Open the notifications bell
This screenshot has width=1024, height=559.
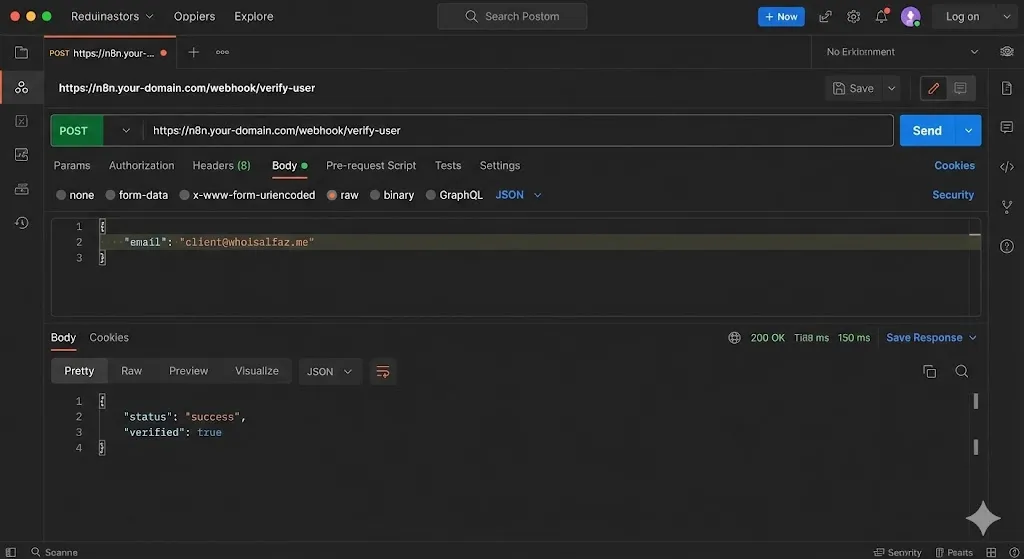(x=882, y=16)
